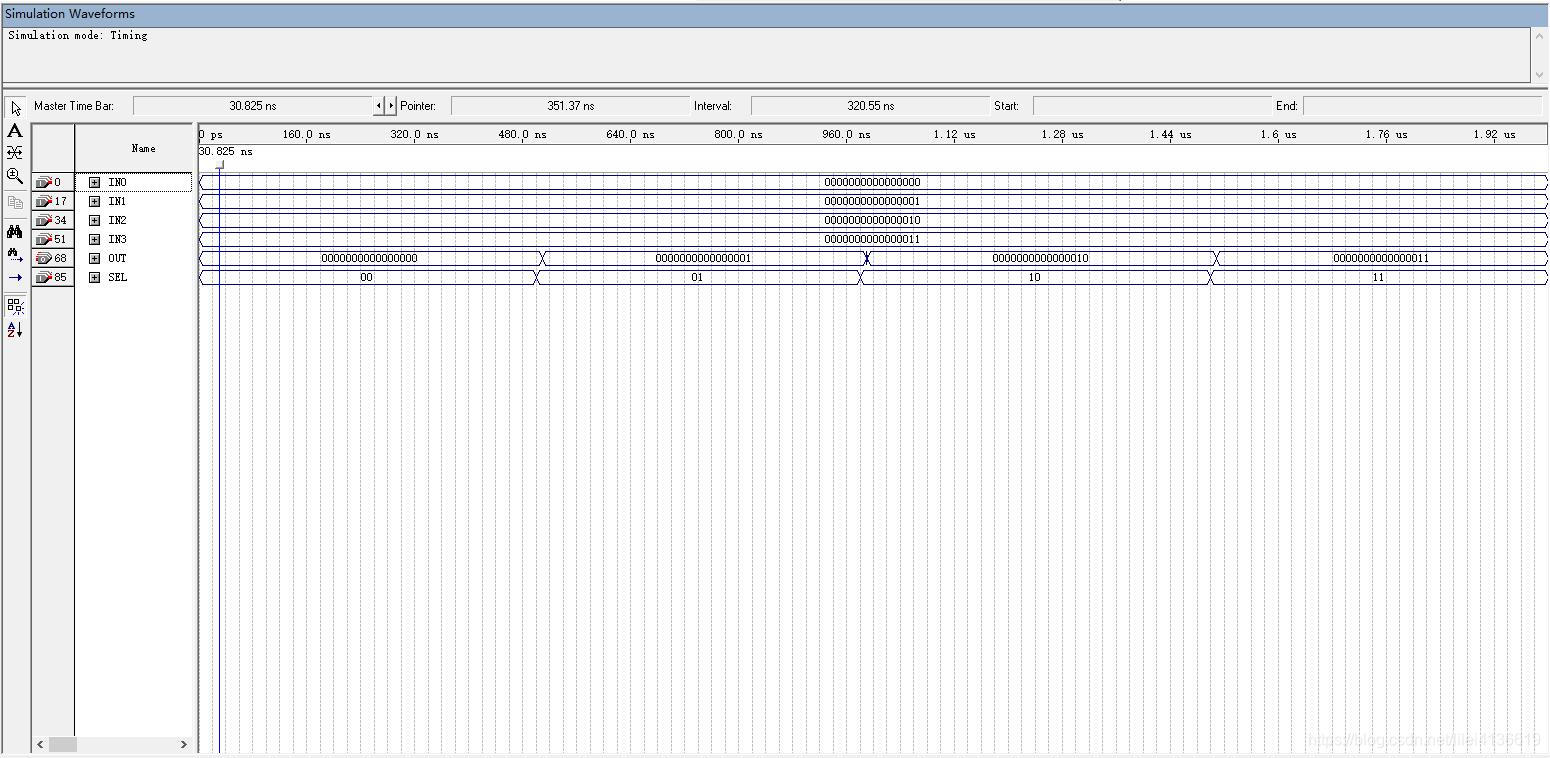Click the Name column header

tap(134, 148)
